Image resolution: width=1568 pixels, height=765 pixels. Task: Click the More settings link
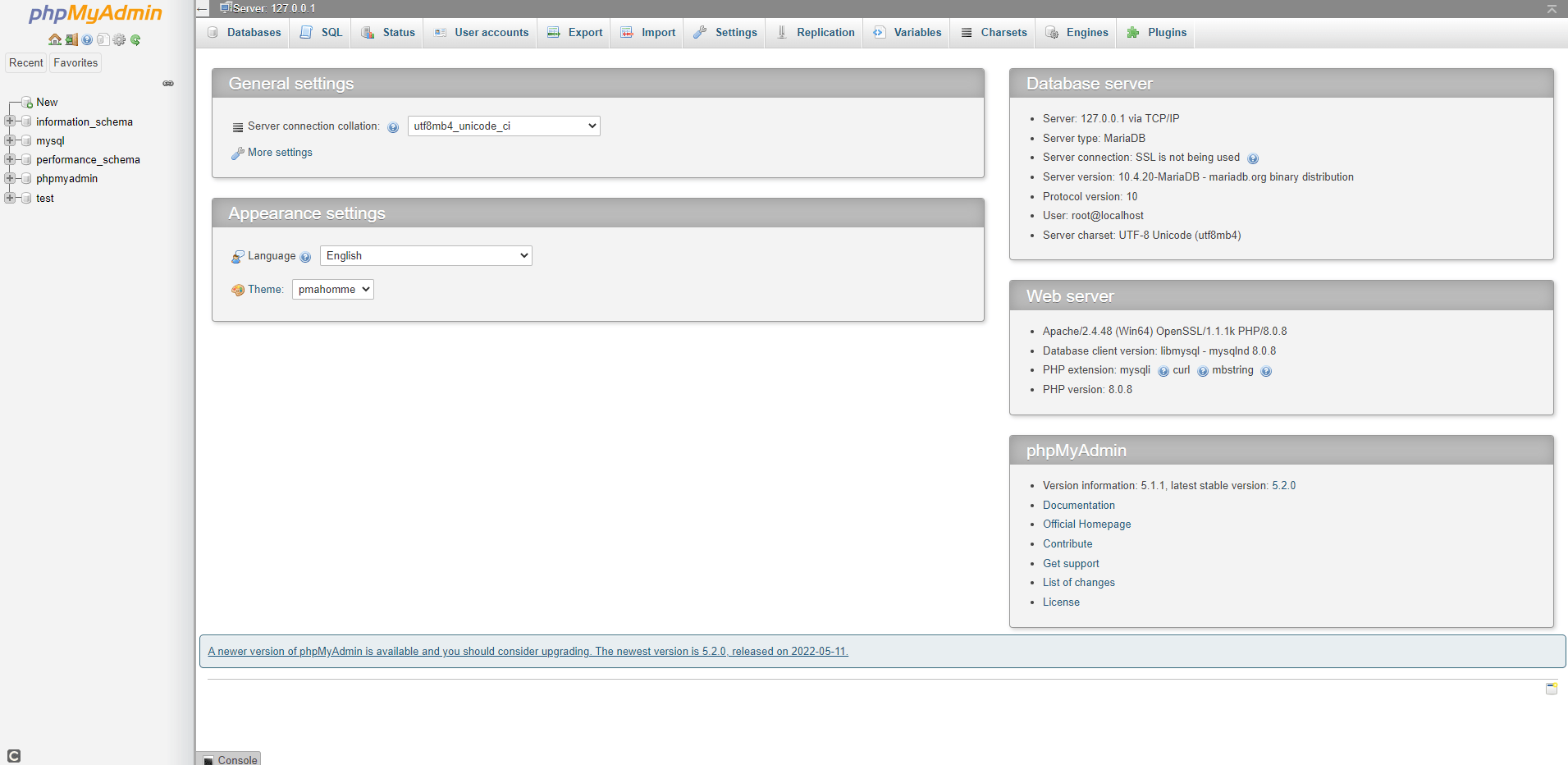(280, 153)
